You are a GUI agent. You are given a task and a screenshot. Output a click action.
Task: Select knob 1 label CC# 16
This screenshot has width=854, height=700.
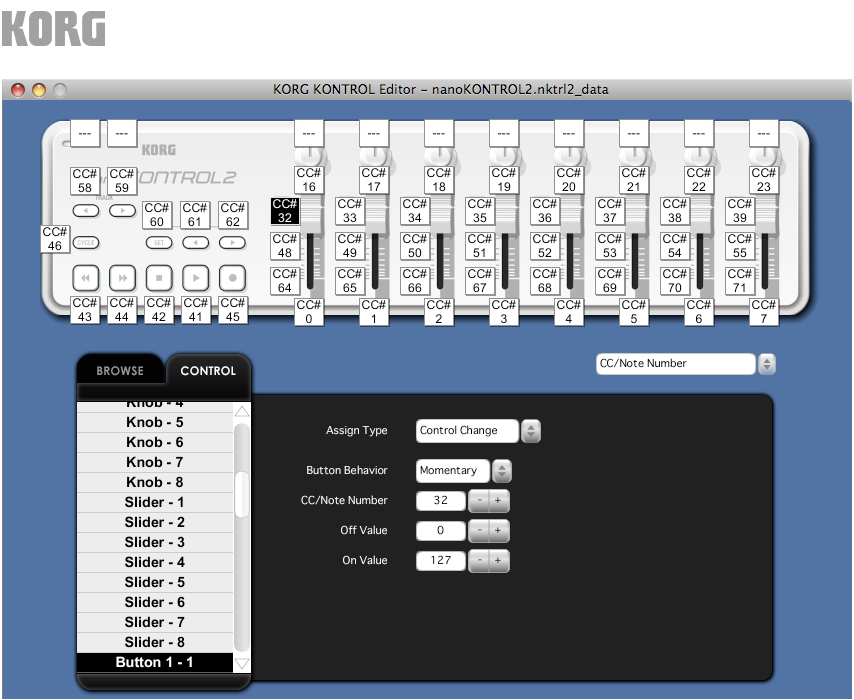[x=309, y=180]
